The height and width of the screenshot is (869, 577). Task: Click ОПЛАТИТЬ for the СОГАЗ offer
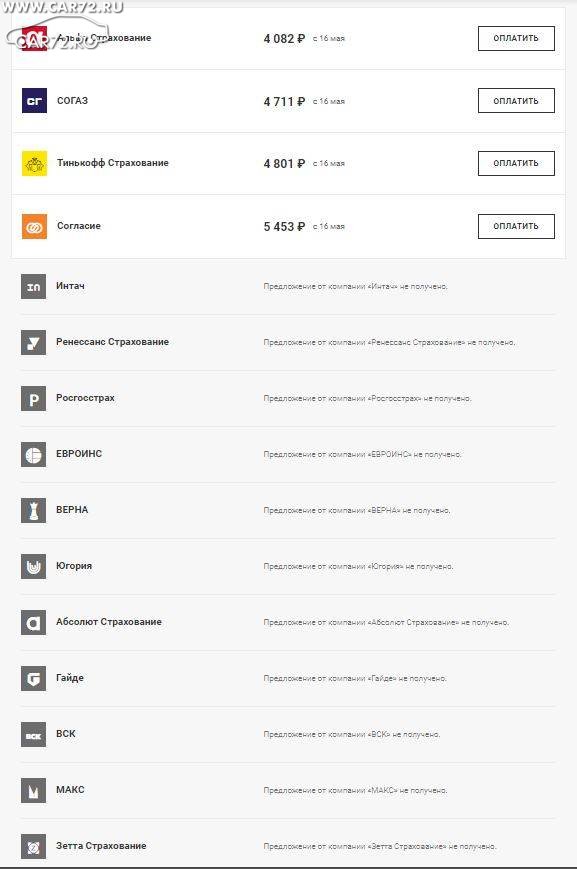click(x=516, y=101)
